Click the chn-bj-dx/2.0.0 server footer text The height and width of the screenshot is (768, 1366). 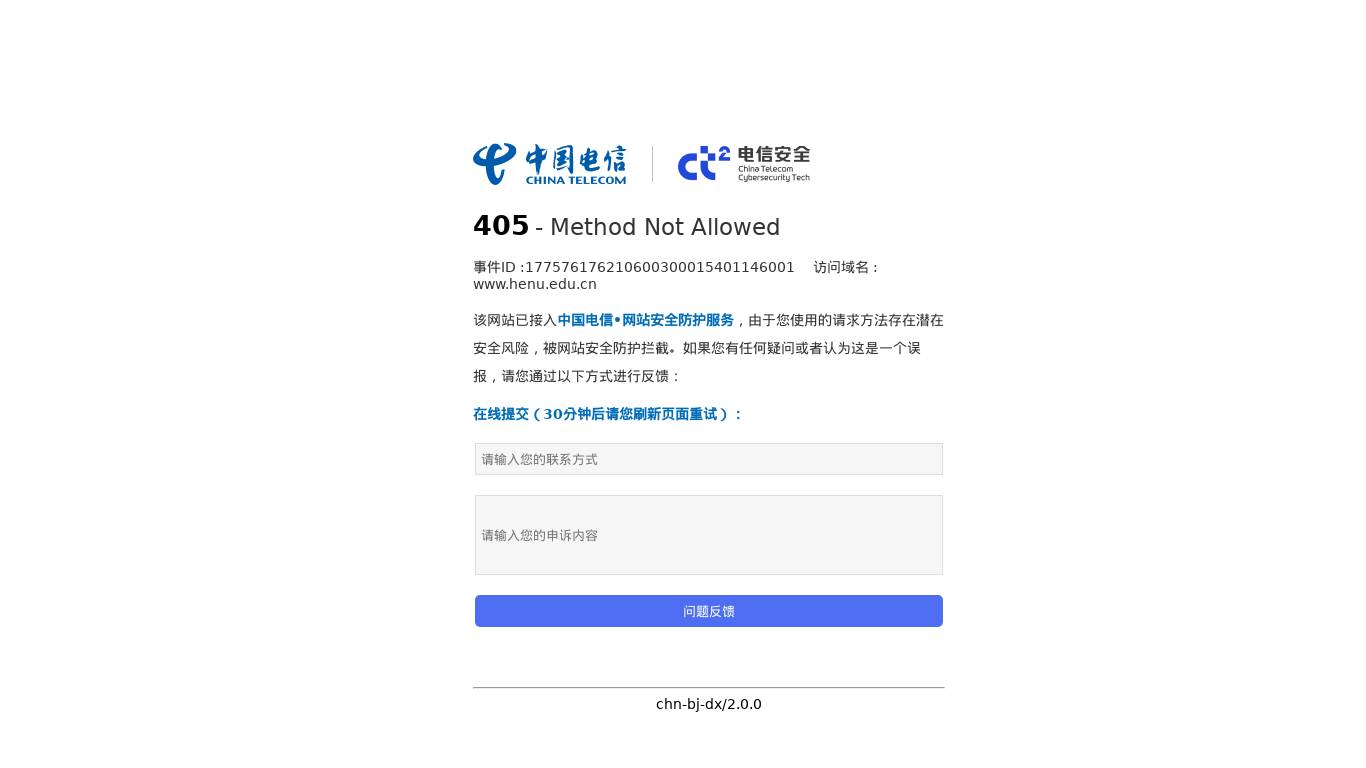coord(709,704)
